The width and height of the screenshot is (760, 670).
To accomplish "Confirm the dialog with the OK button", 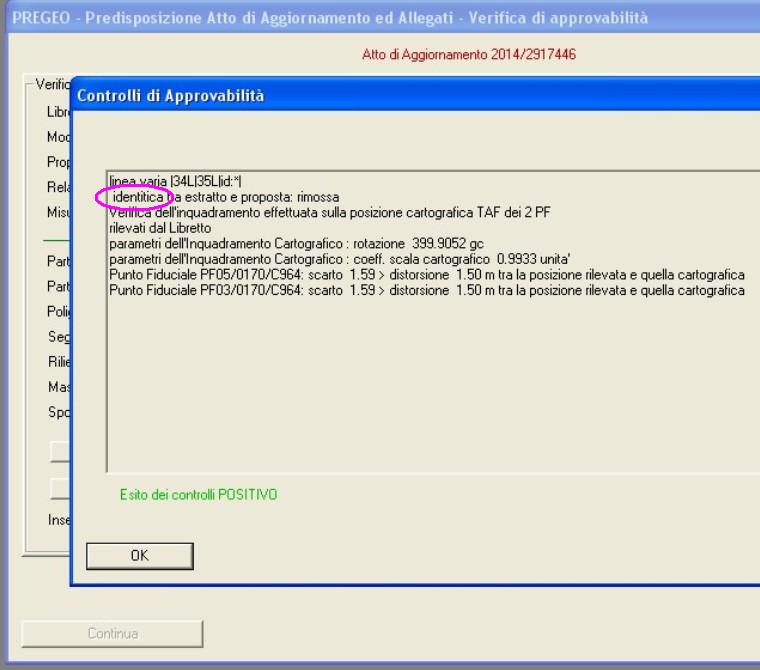I will click(140, 556).
